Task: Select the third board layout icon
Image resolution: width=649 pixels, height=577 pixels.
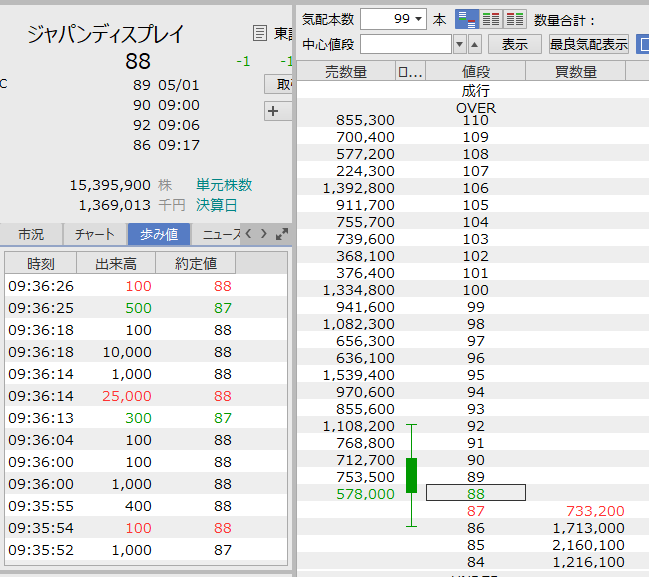Action: 515,19
